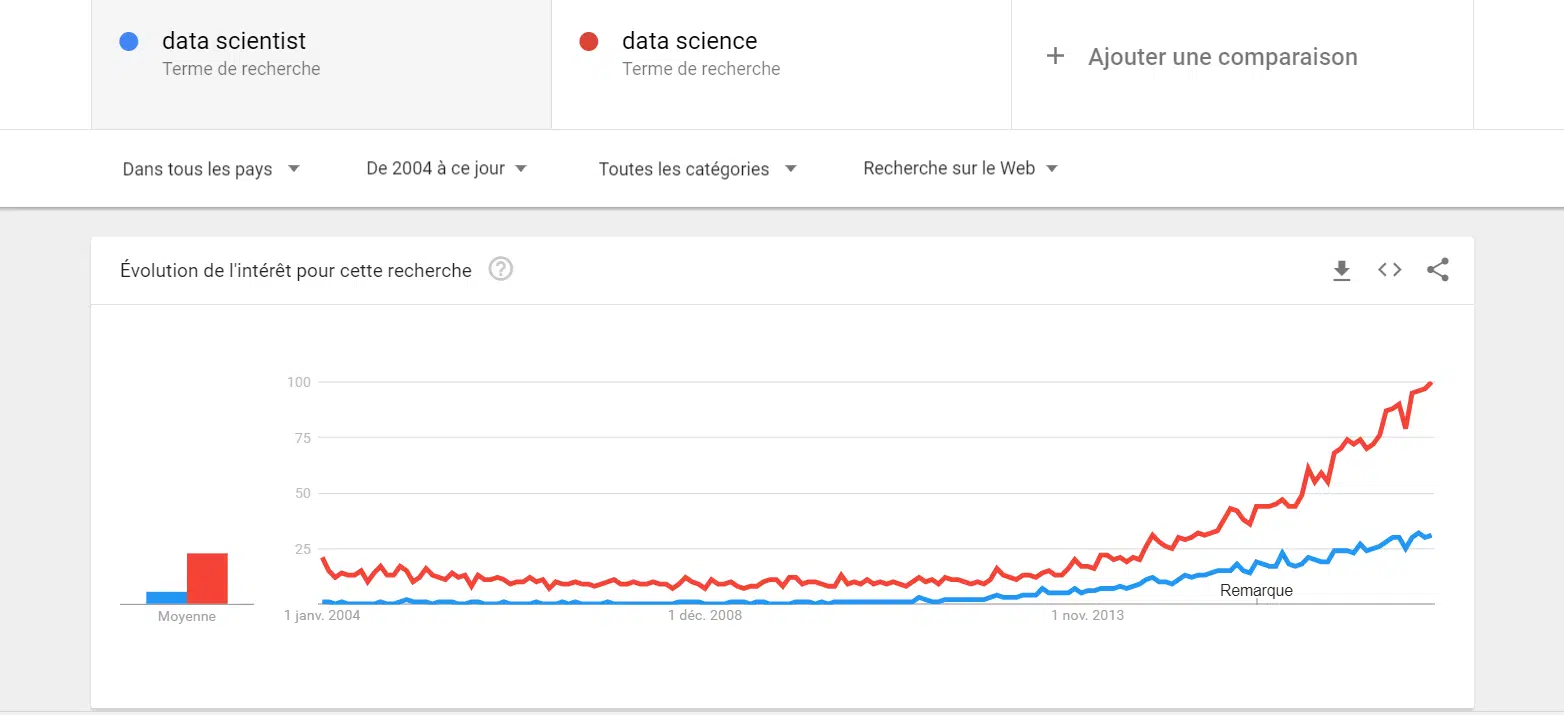Open the 'Toutes les catégories' dropdown
Image resolution: width=1564 pixels, height=715 pixels.
point(697,169)
